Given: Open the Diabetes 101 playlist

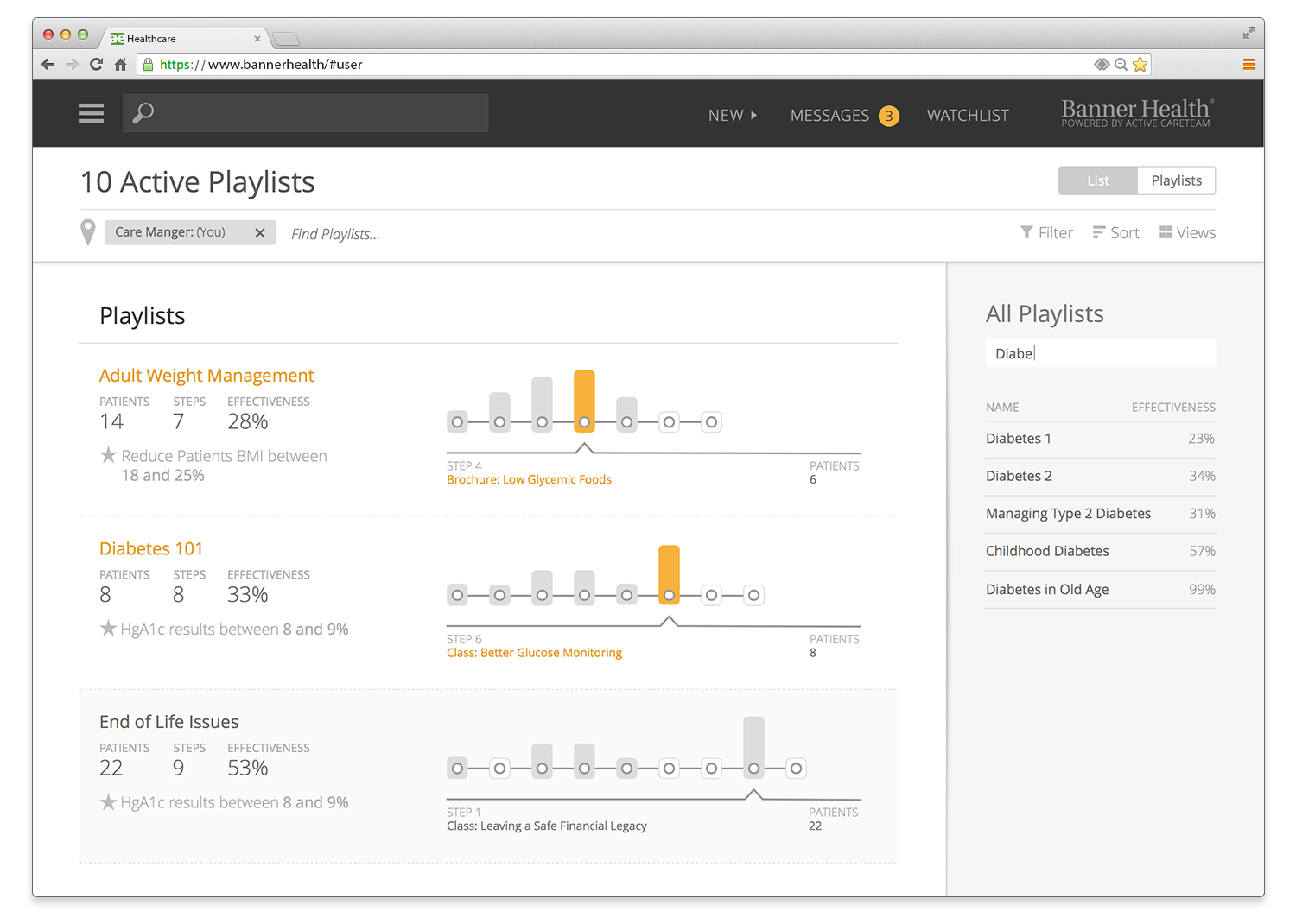Looking at the screenshot, I should pyautogui.click(x=151, y=548).
